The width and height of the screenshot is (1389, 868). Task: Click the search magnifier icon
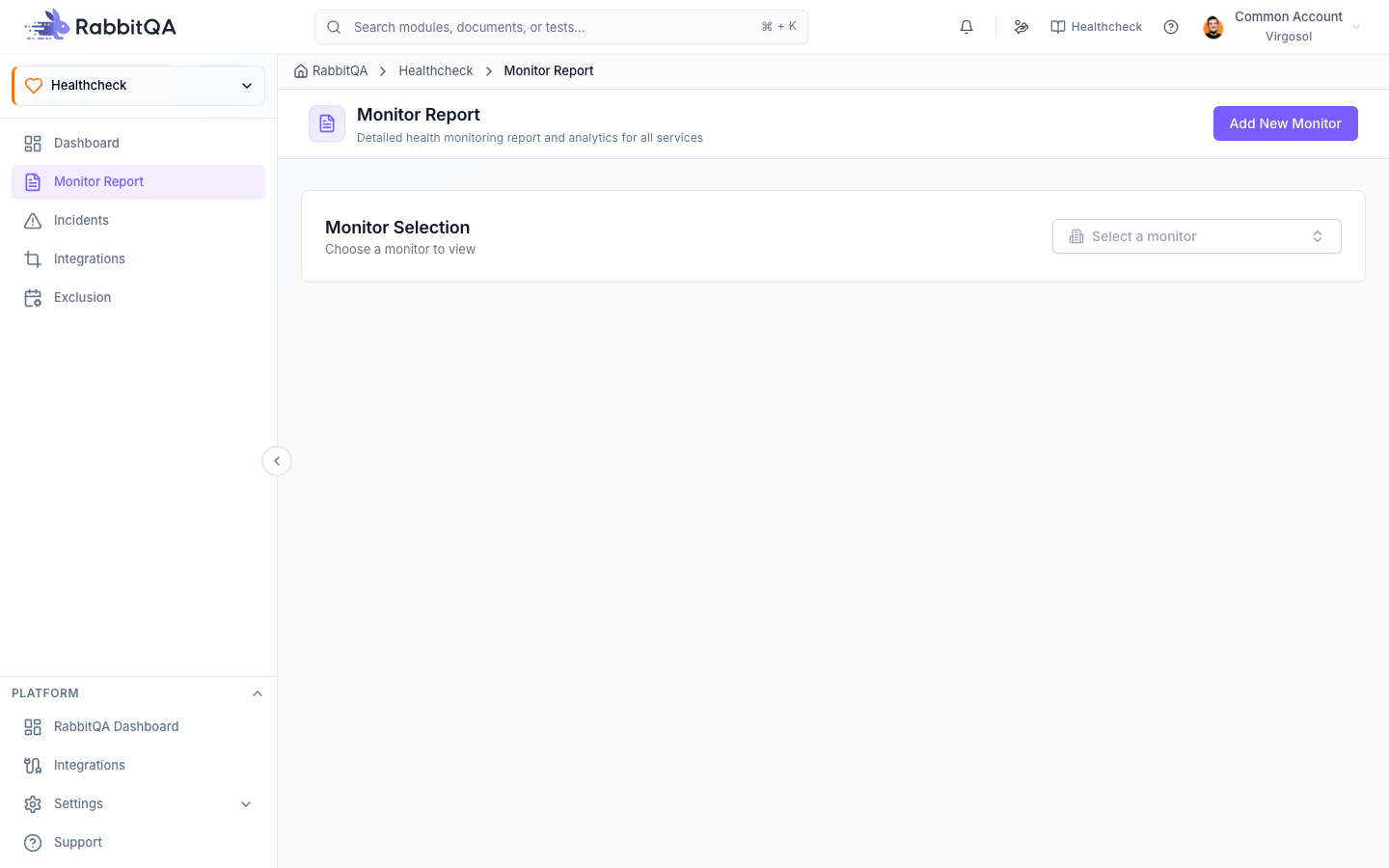(334, 27)
